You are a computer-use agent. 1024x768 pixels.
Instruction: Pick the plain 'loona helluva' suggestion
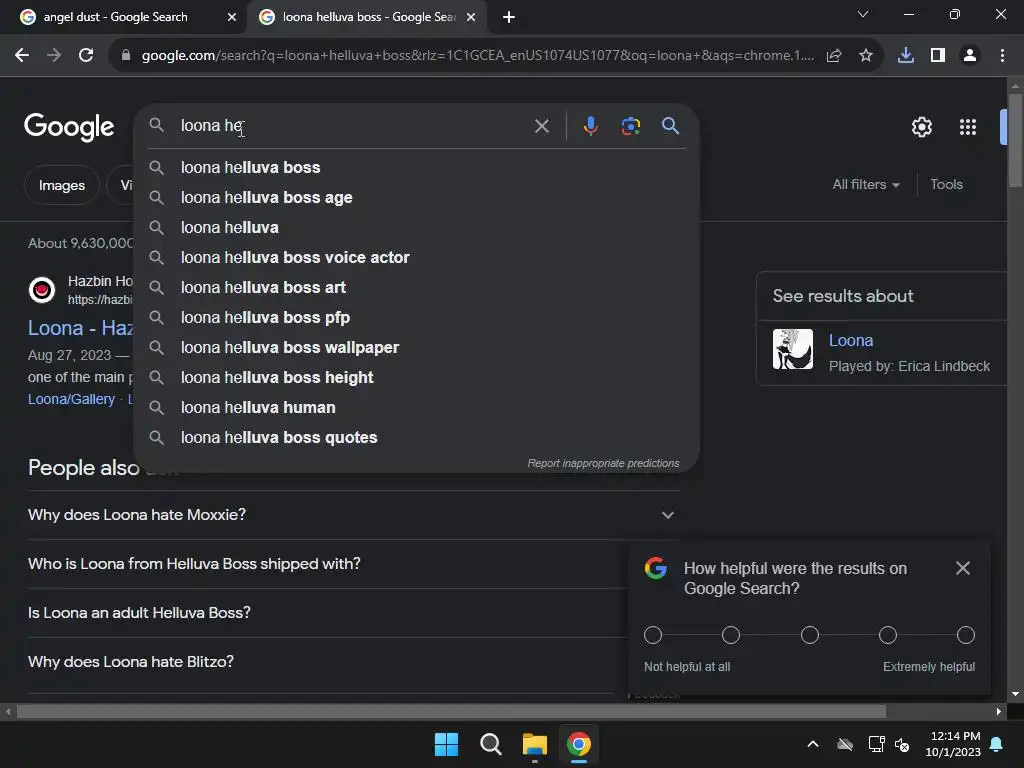pyautogui.click(x=416, y=228)
